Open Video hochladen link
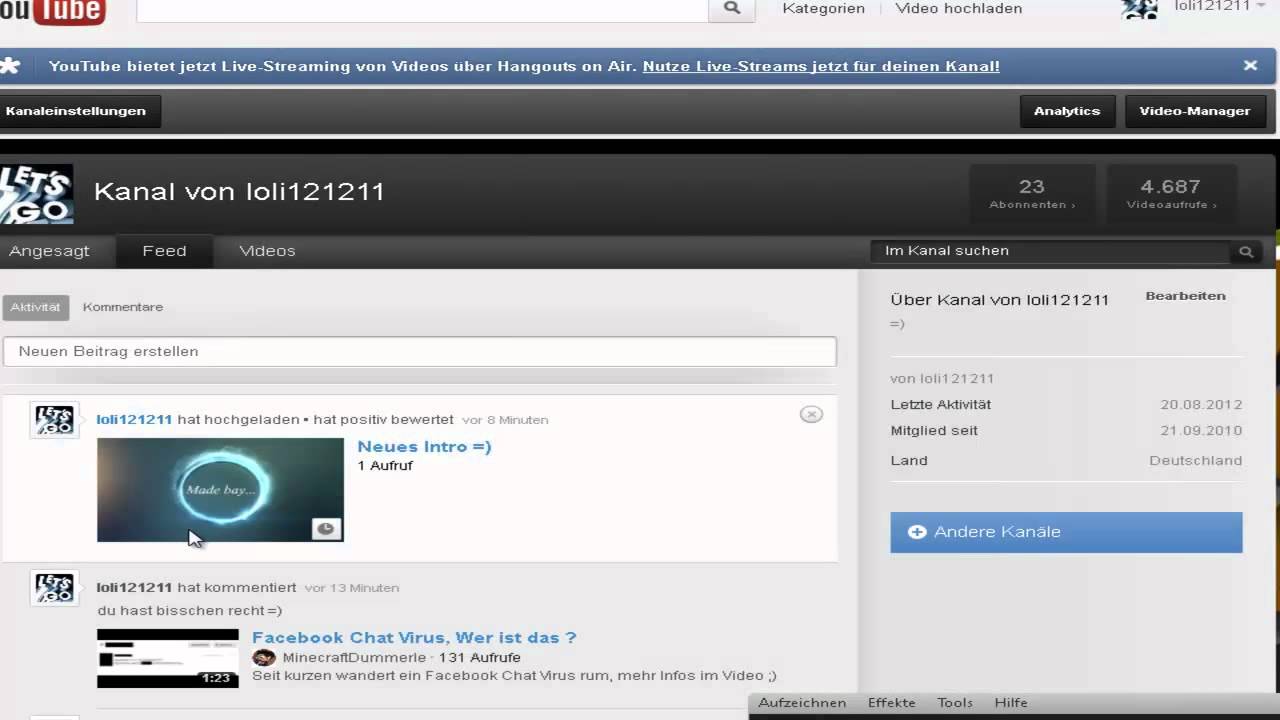This screenshot has height=720, width=1280. tap(958, 8)
